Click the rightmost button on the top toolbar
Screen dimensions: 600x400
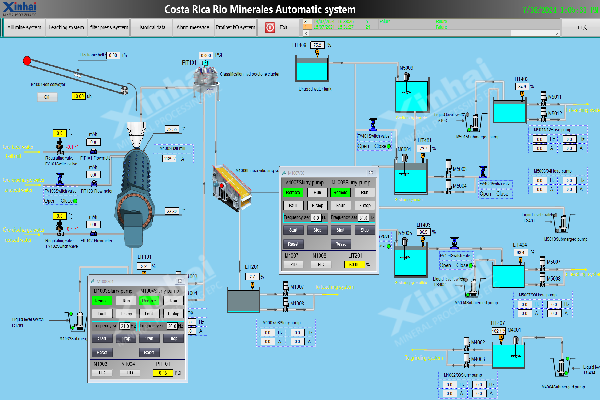580,29
